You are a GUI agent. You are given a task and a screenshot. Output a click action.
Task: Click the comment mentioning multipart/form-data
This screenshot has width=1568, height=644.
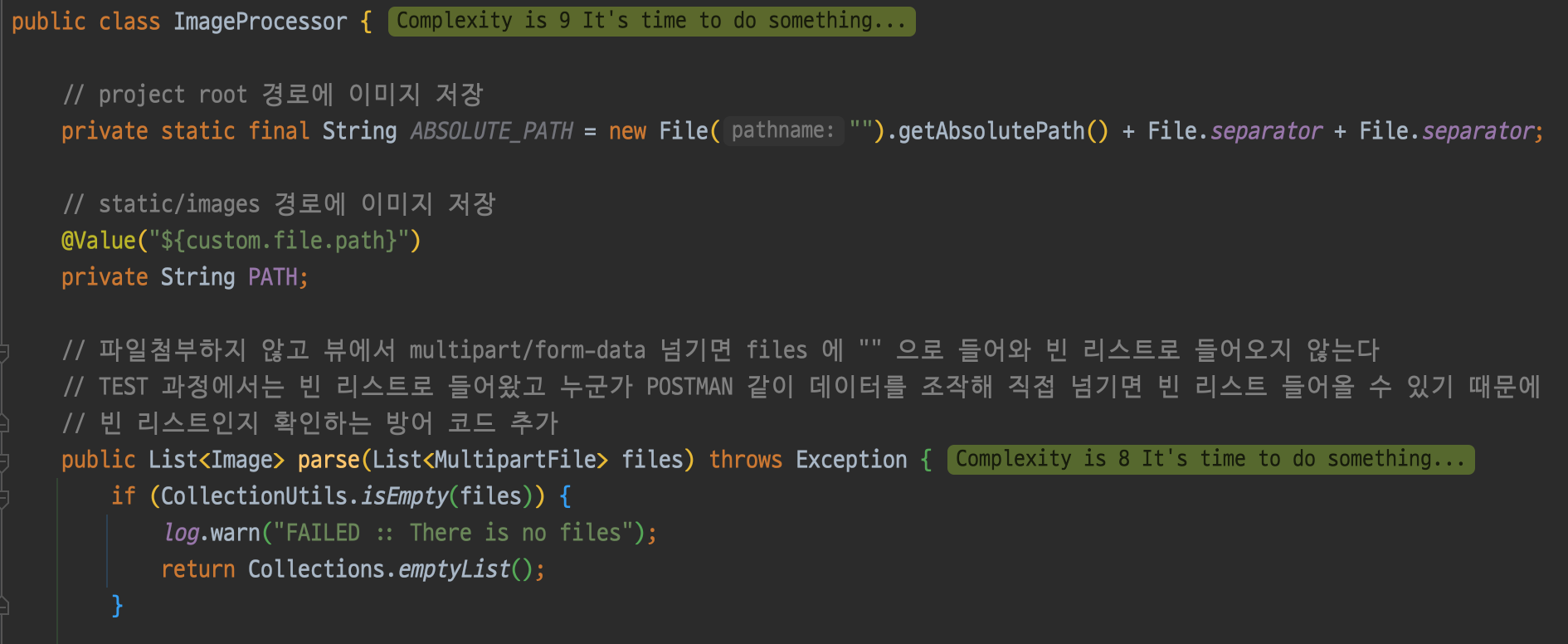(720, 350)
